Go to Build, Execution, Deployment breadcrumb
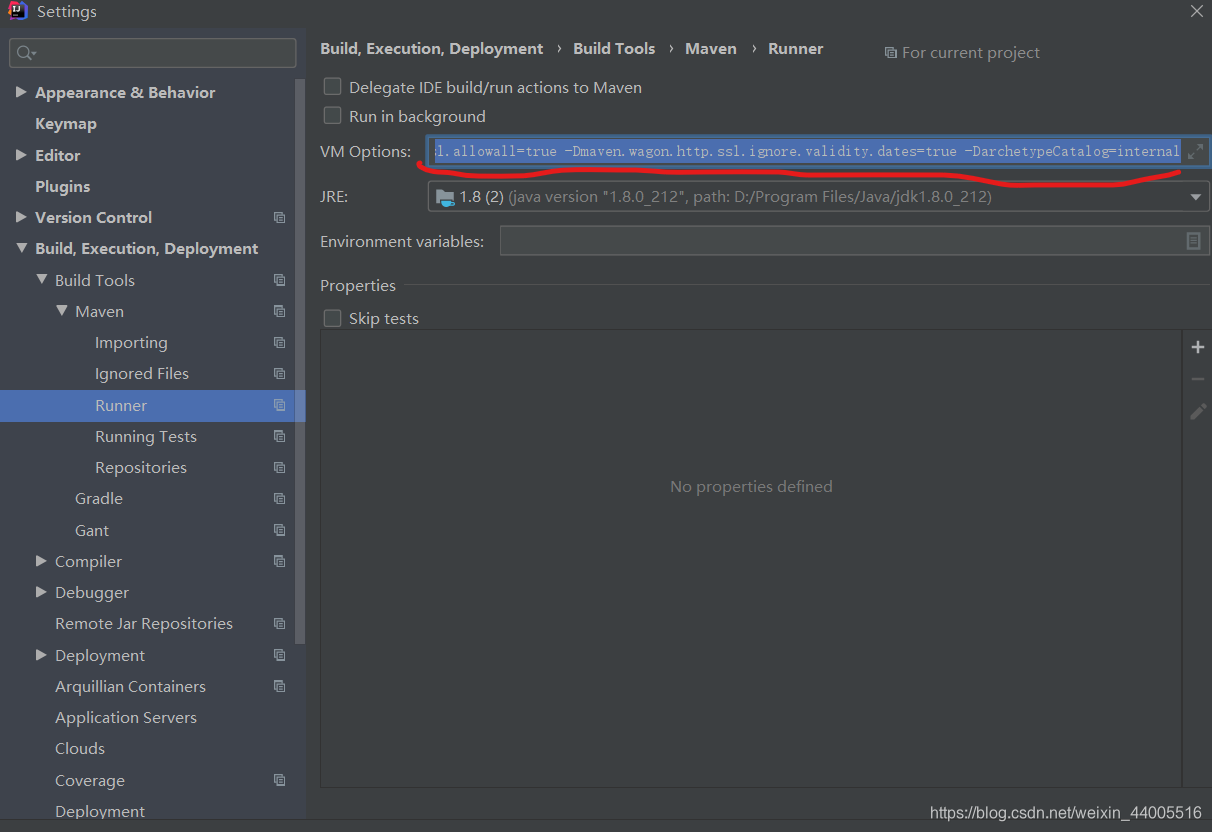This screenshot has height=832, width=1212. pyautogui.click(x=431, y=48)
